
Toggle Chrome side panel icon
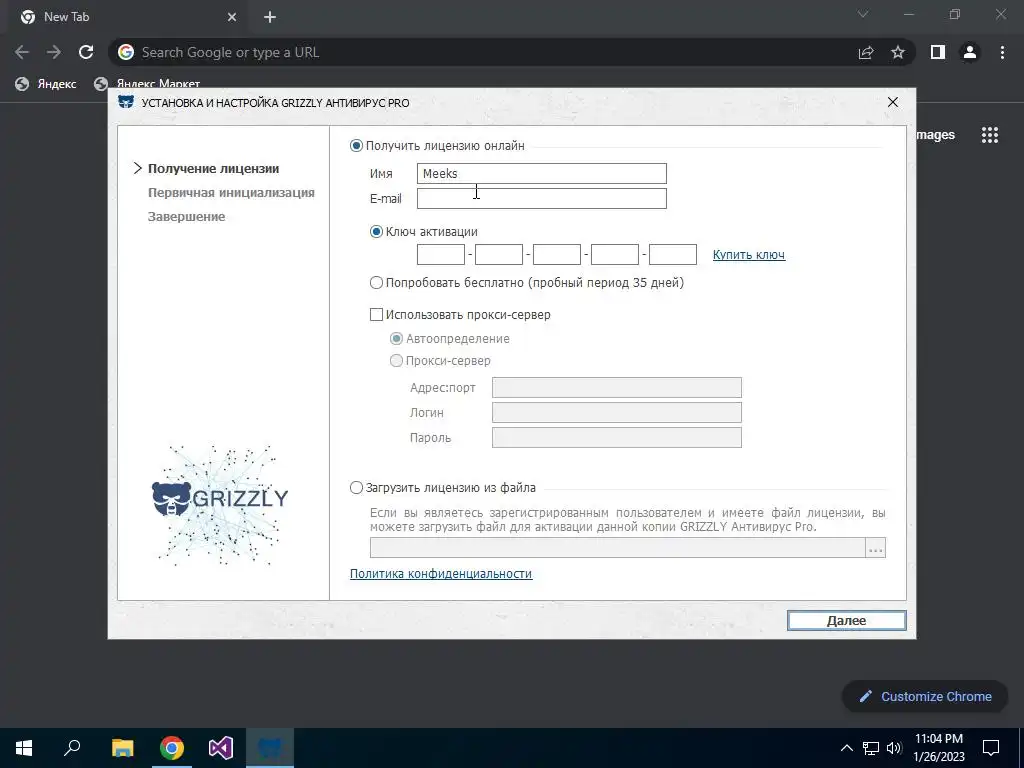(x=938, y=52)
